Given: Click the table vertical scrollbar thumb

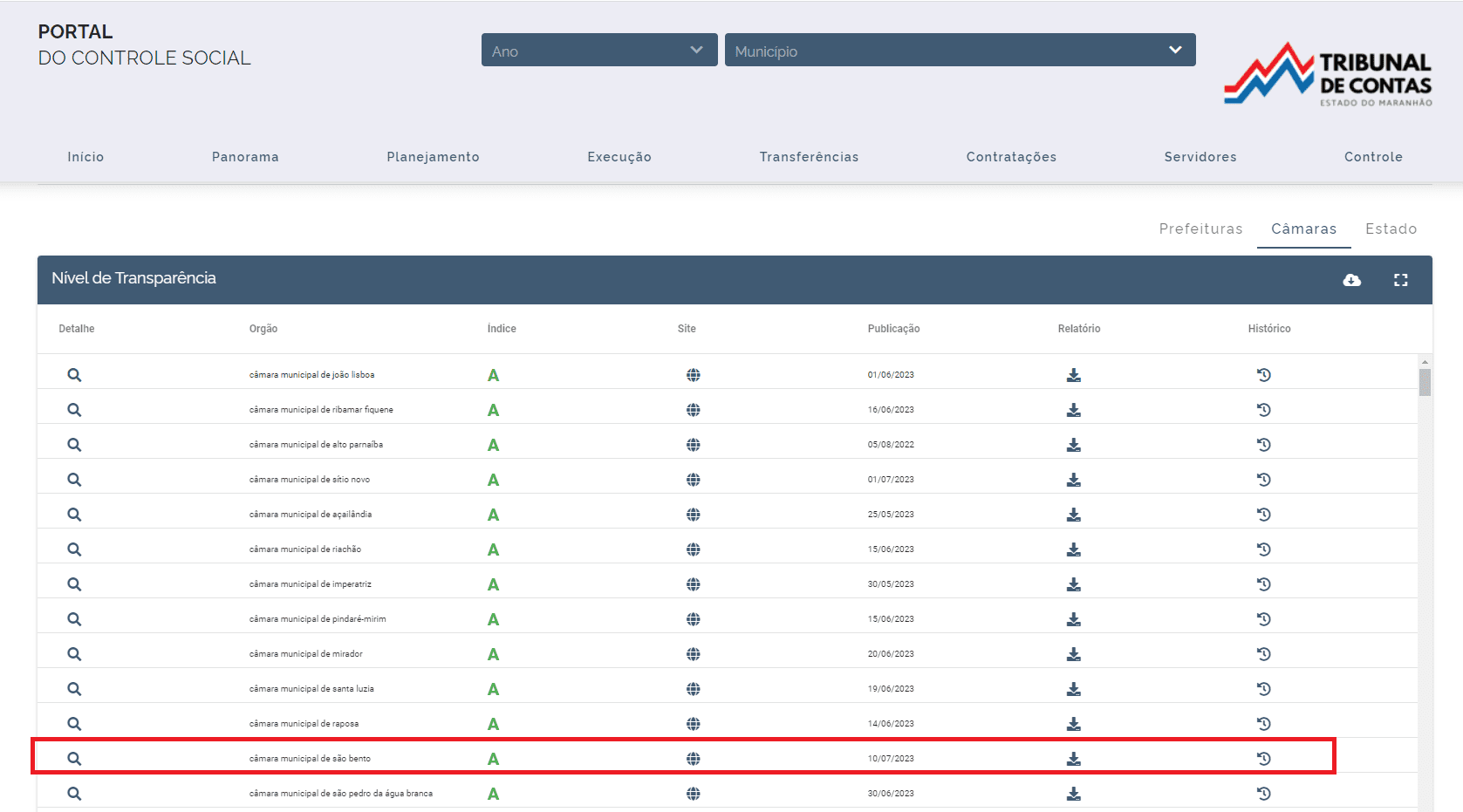Looking at the screenshot, I should click(1425, 382).
